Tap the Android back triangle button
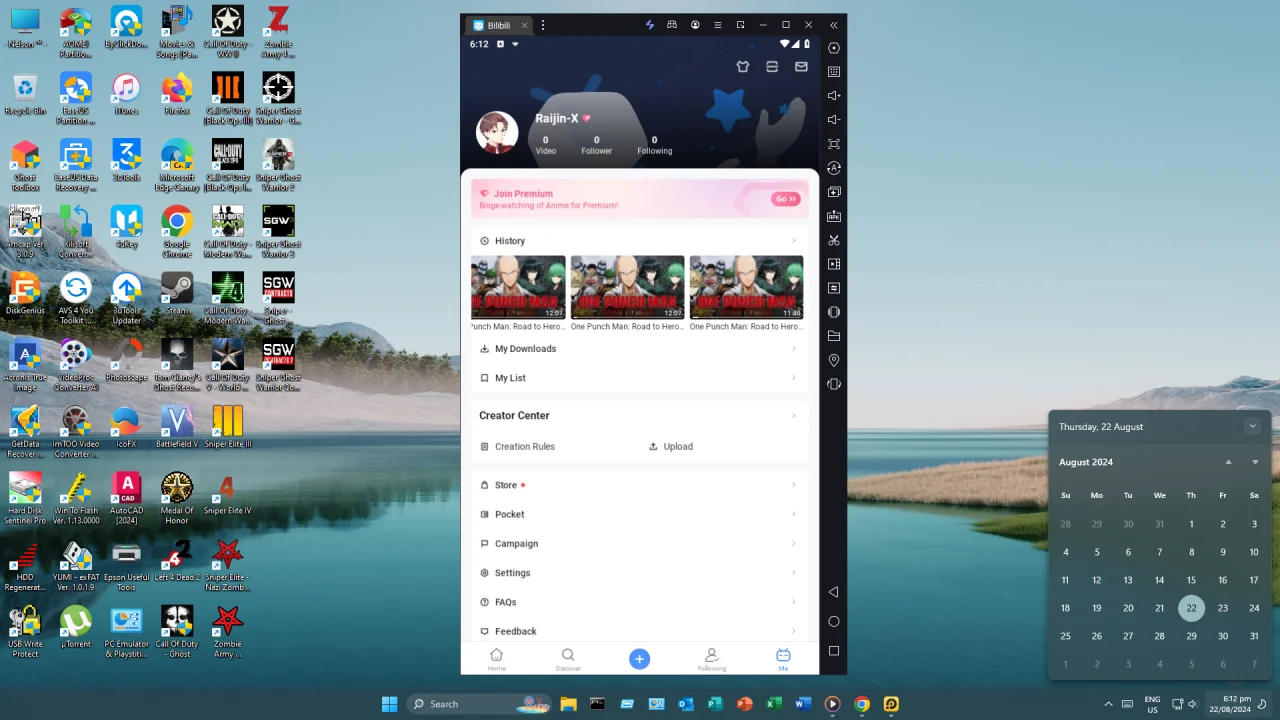Screen dimensions: 1280x720 [x=834, y=592]
